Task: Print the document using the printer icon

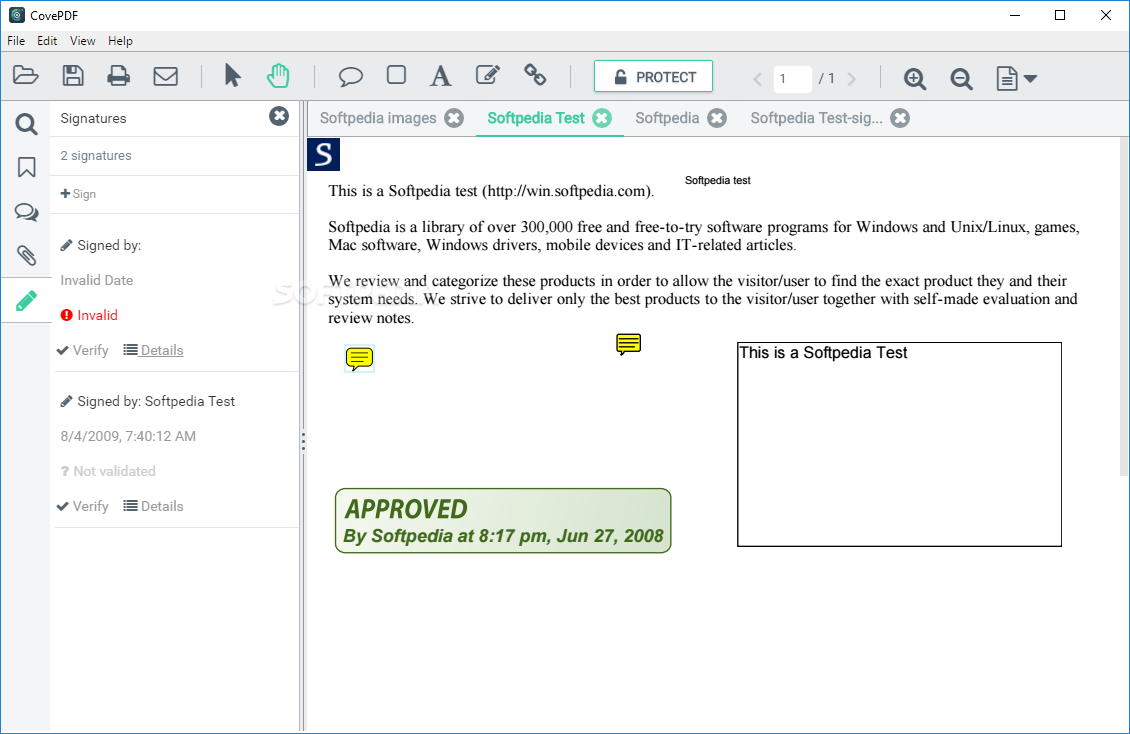Action: point(118,76)
